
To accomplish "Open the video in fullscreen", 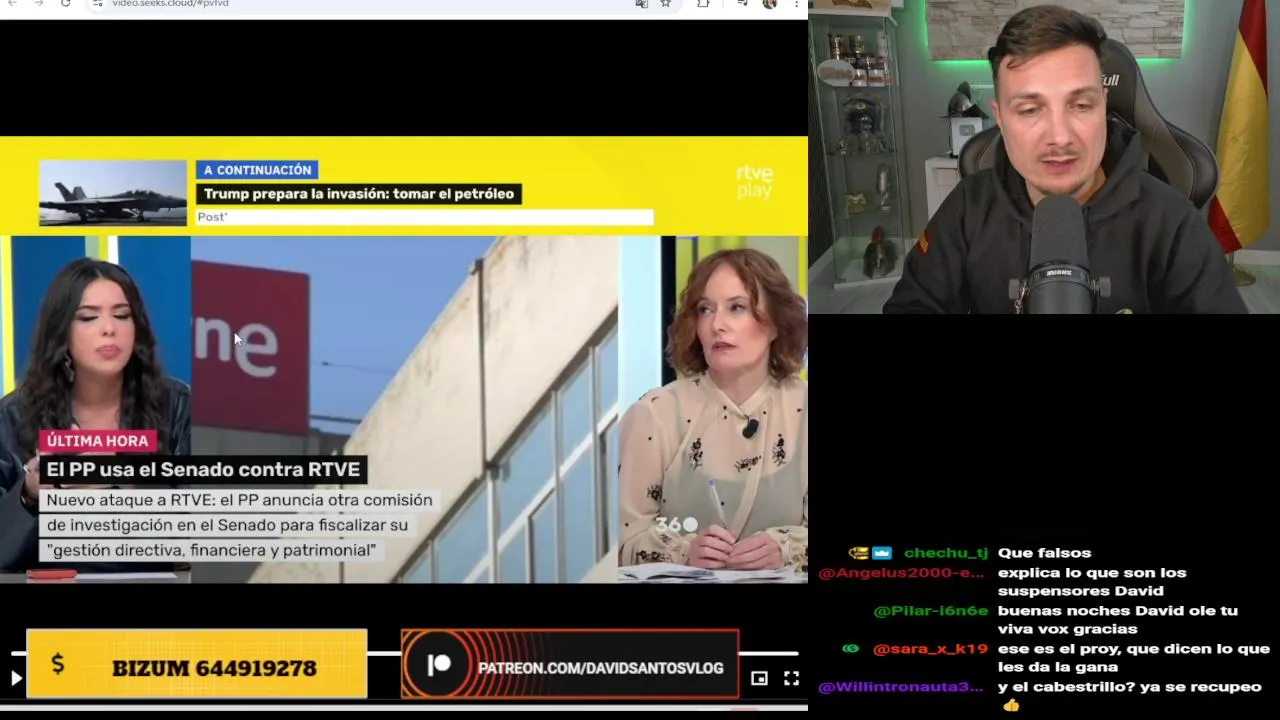I will (791, 678).
